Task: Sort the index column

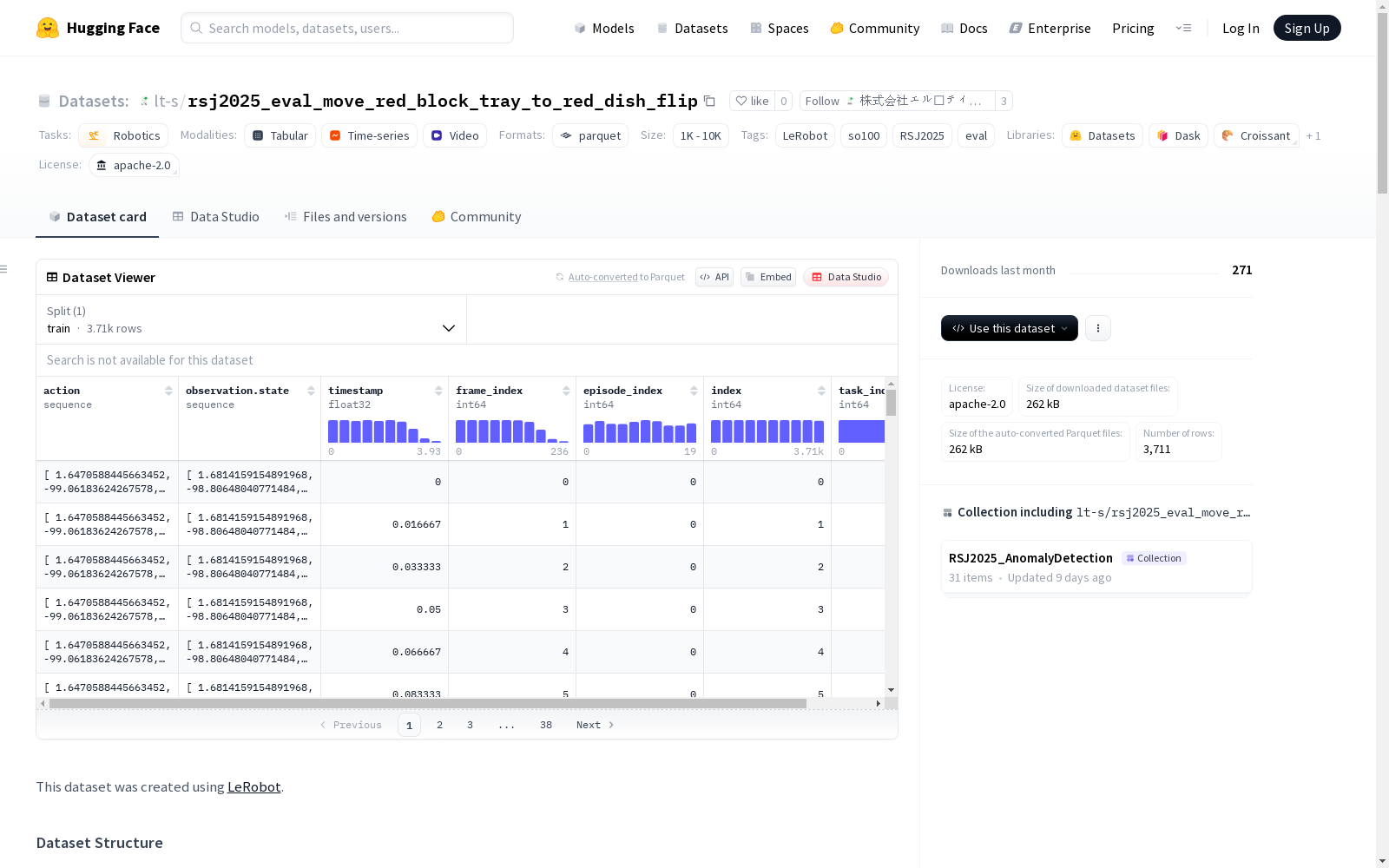Action: [x=821, y=391]
